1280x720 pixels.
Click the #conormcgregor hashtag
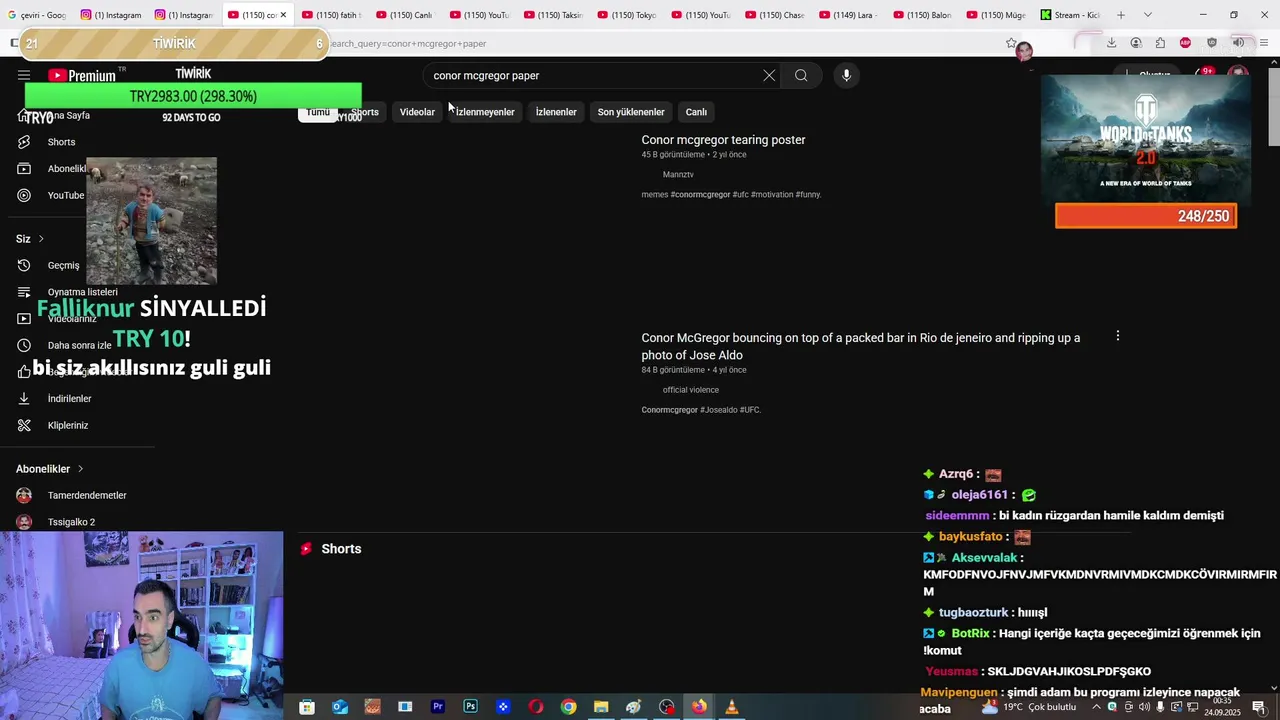tap(700, 194)
